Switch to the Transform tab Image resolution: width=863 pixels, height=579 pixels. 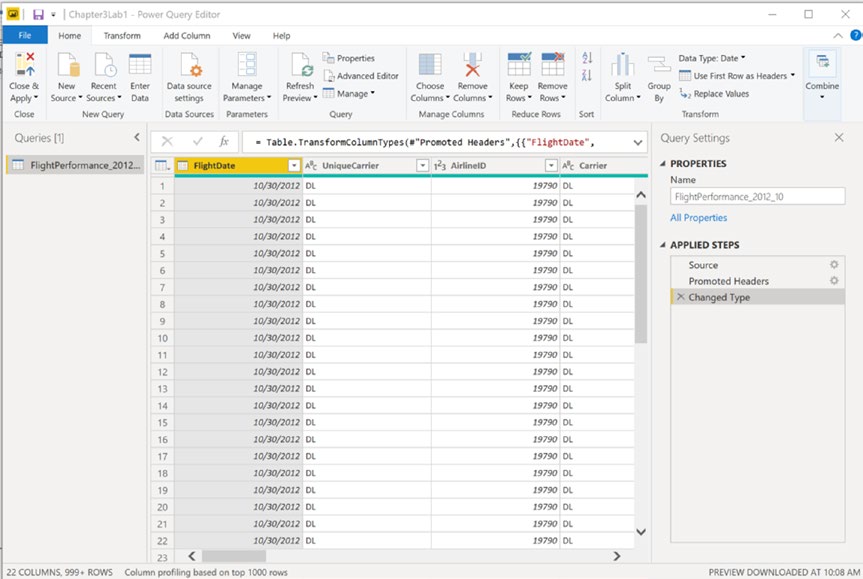(x=122, y=36)
